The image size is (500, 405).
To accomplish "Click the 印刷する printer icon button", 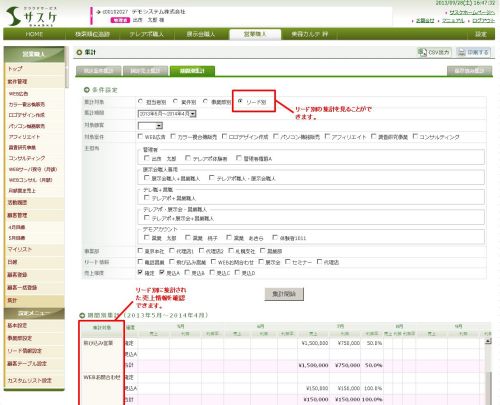I will point(473,52).
